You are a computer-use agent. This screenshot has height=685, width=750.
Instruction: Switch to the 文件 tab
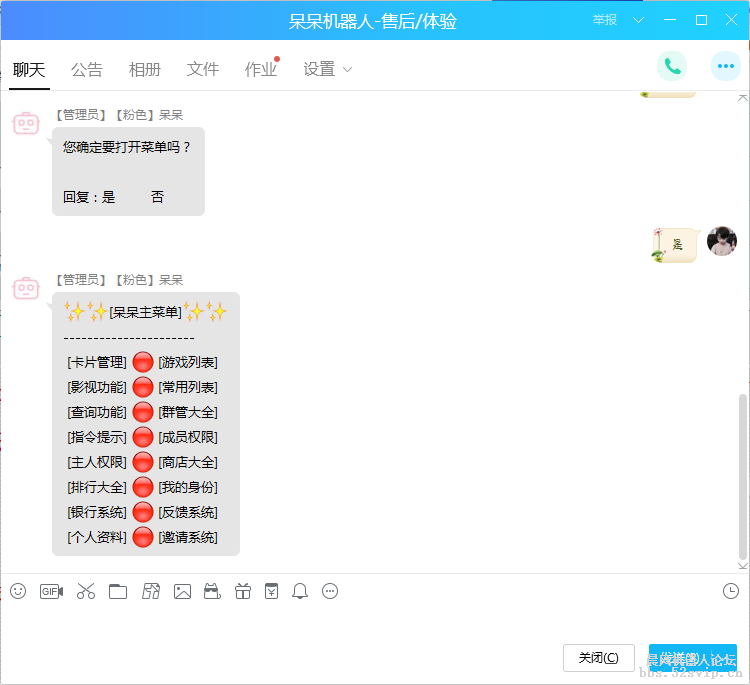click(203, 69)
